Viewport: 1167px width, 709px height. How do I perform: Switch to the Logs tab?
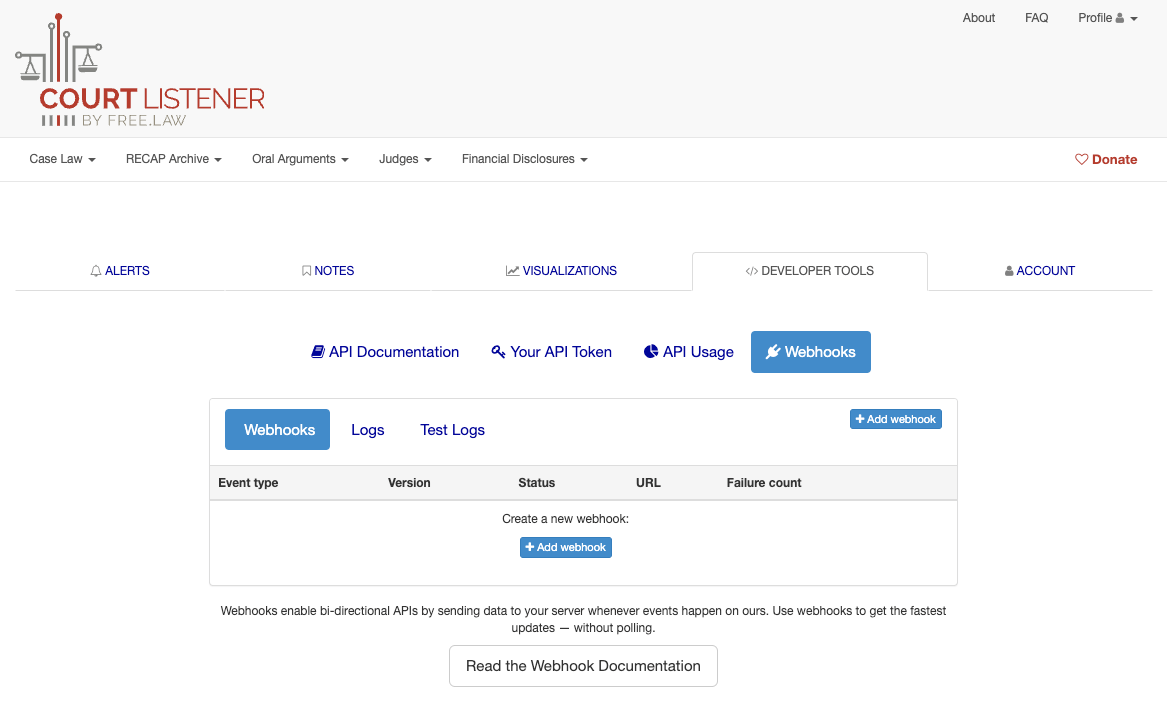point(367,429)
